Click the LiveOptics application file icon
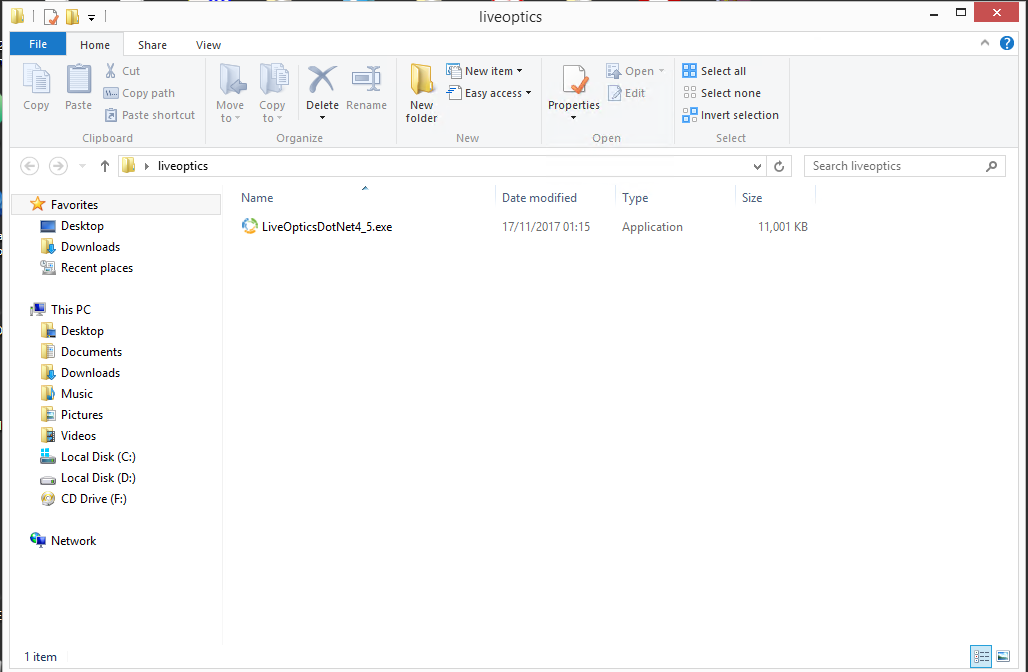This screenshot has width=1028, height=672. [x=249, y=226]
